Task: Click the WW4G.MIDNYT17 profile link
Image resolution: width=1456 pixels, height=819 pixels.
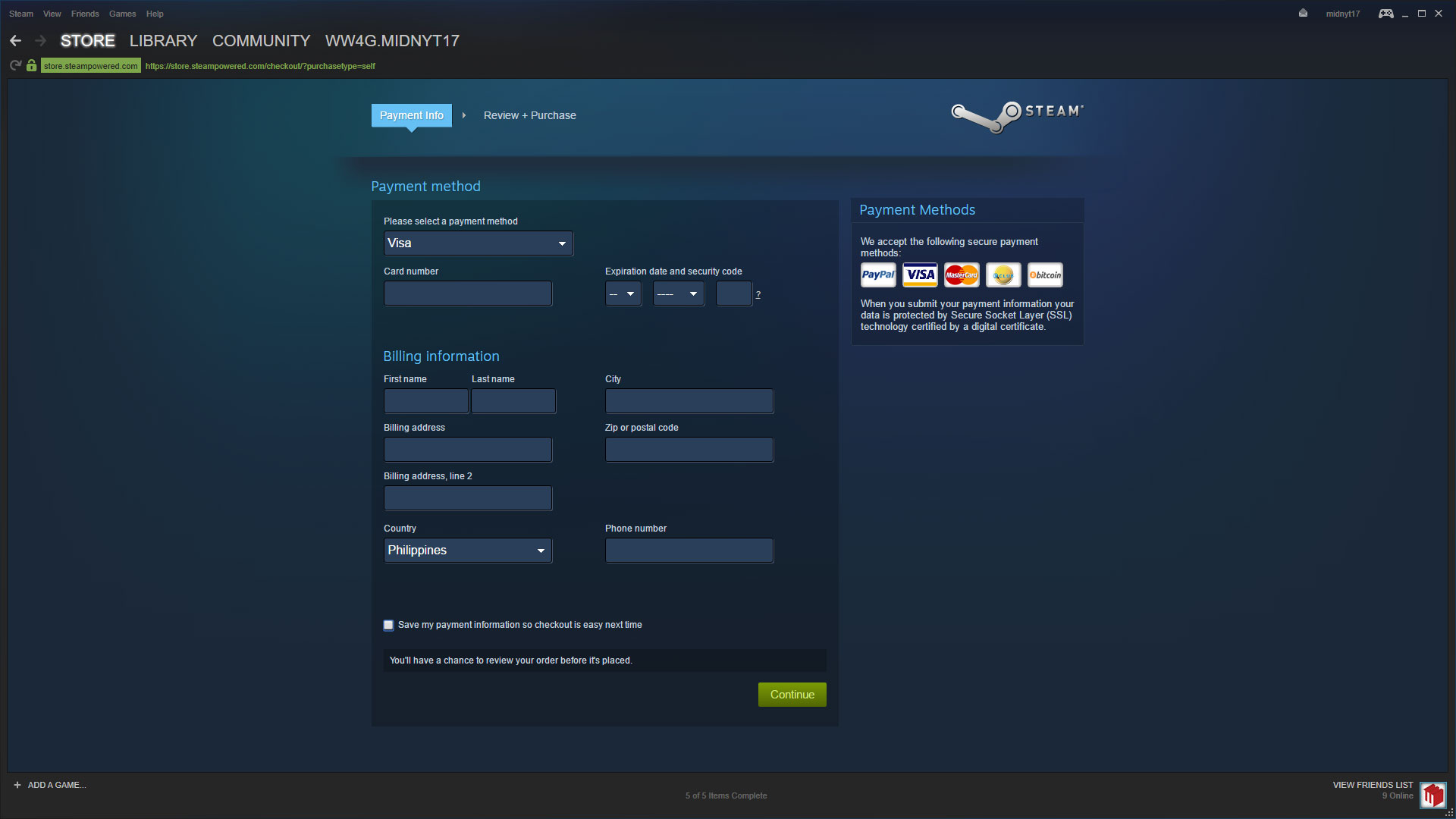Action: [x=392, y=41]
